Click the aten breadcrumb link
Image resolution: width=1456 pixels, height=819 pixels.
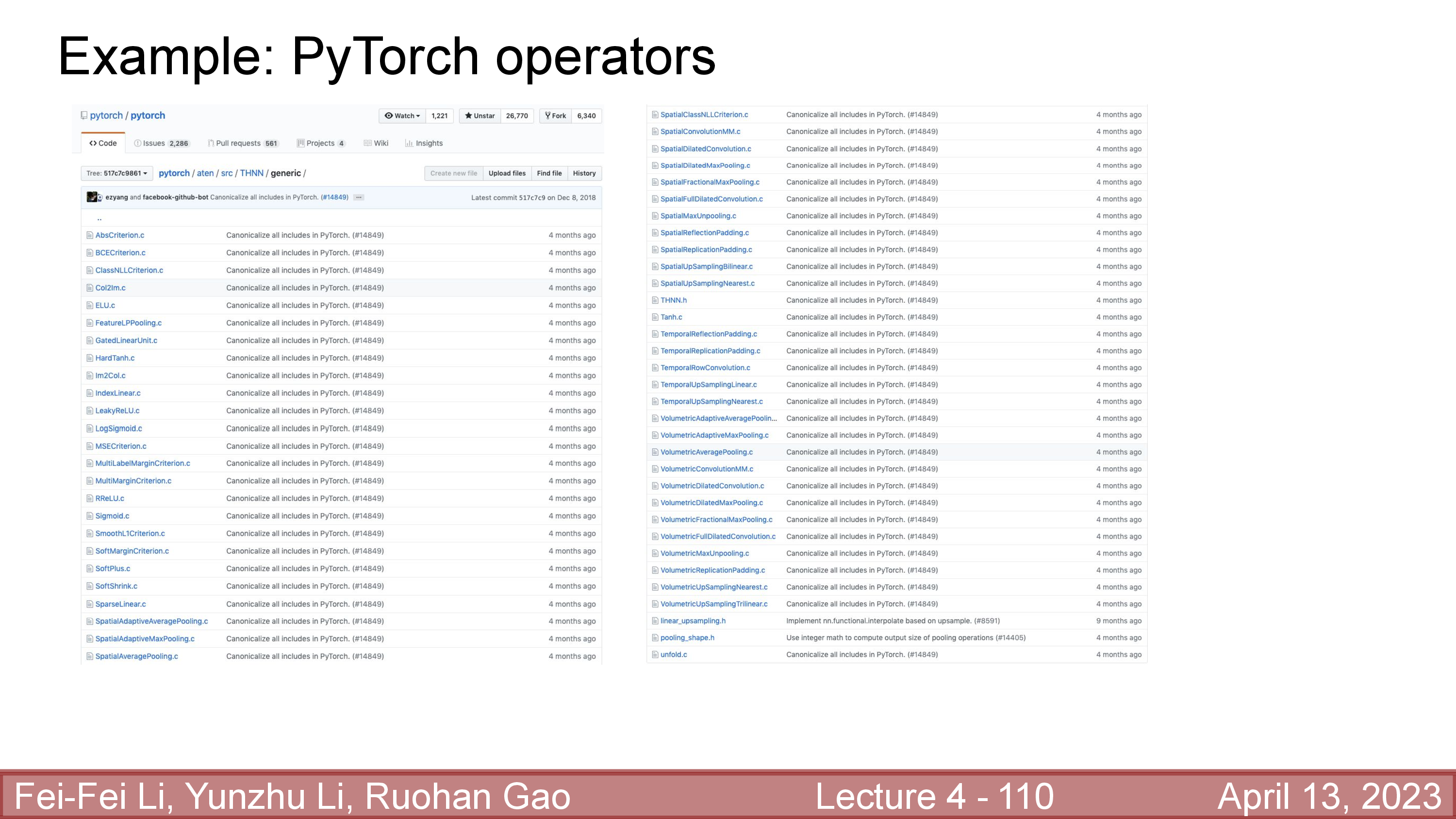point(205,173)
